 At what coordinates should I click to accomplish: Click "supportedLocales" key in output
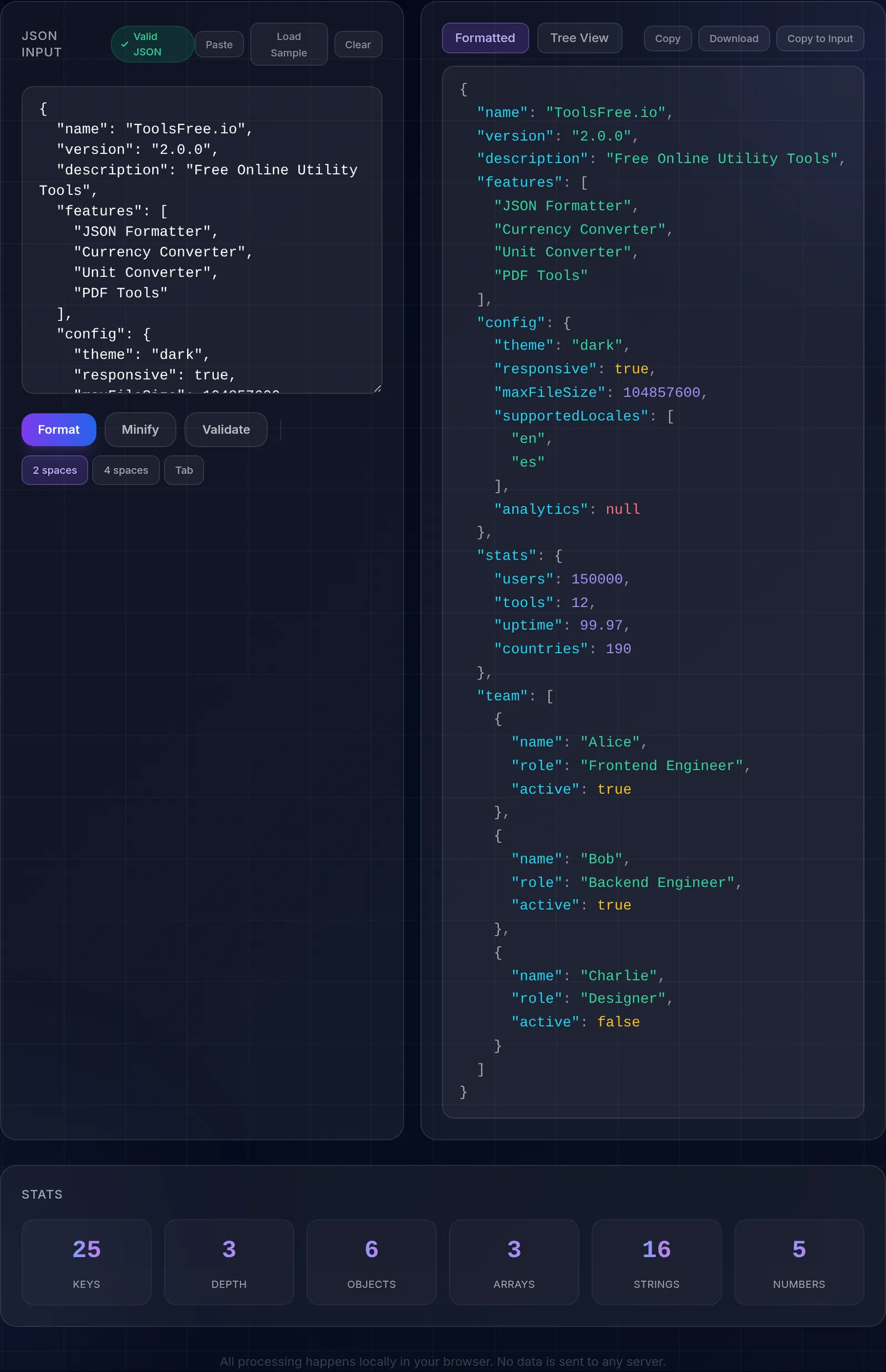(571, 416)
